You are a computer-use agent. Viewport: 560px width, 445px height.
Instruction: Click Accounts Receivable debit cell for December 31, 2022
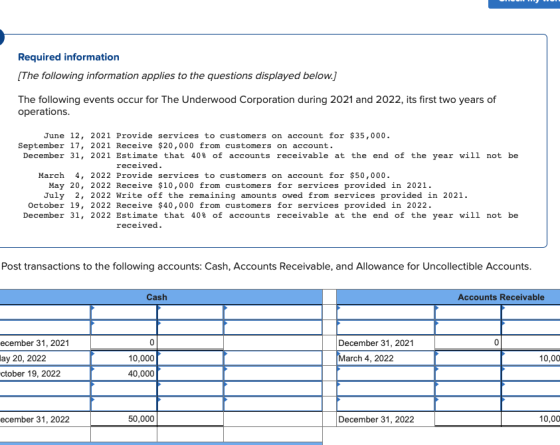click(468, 419)
